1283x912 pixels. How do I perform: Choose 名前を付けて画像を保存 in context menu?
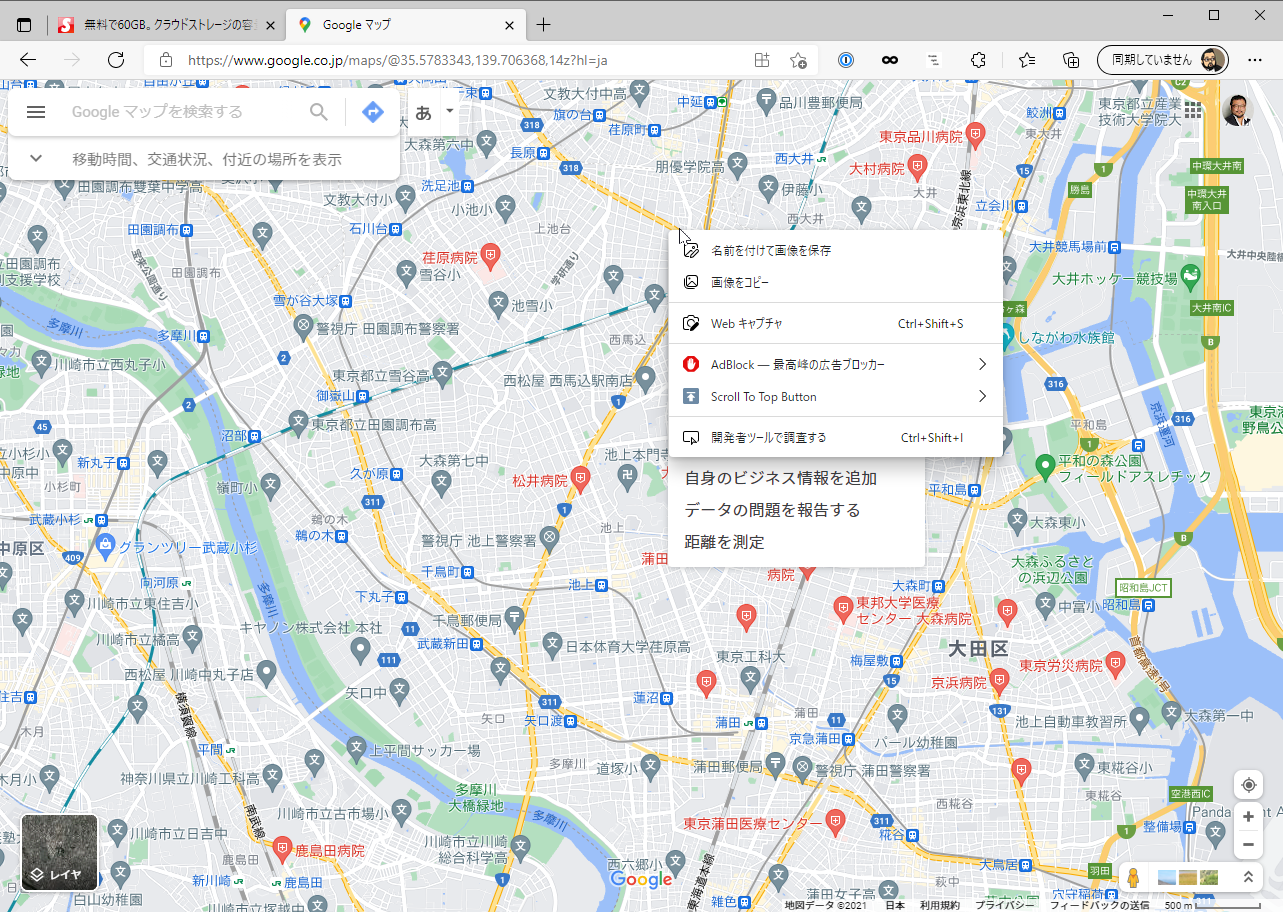pos(835,250)
